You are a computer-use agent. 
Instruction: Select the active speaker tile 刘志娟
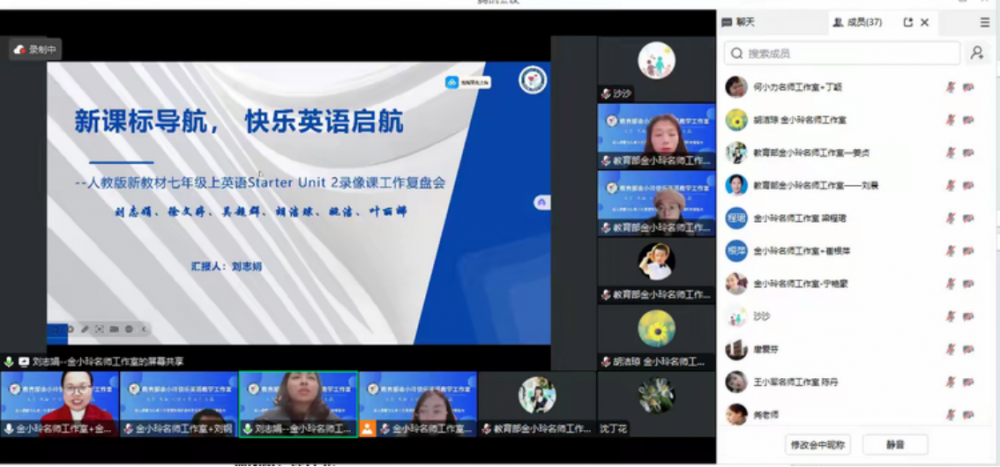(298, 404)
